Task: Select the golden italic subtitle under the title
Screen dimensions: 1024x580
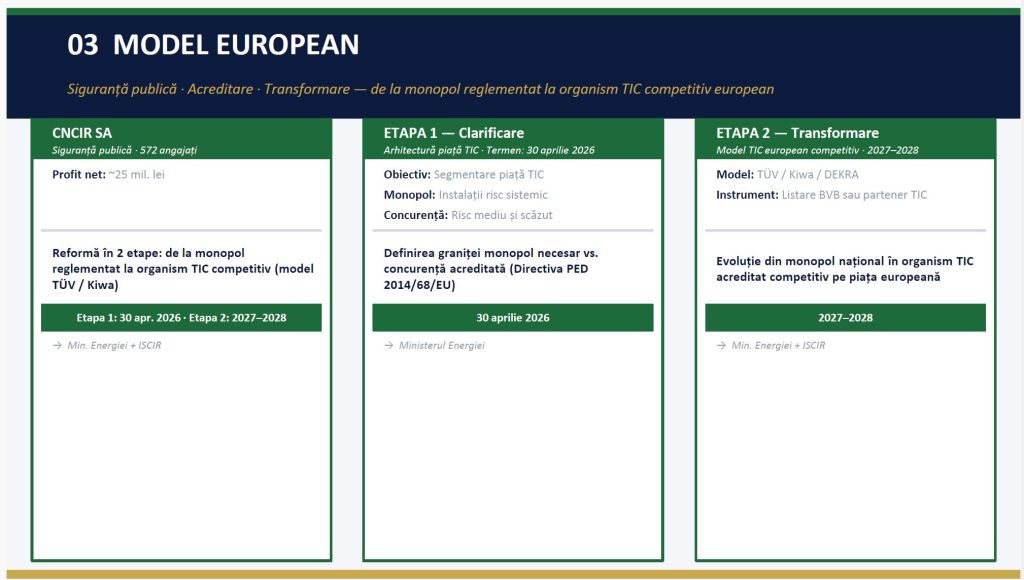Action: pyautogui.click(x=420, y=89)
